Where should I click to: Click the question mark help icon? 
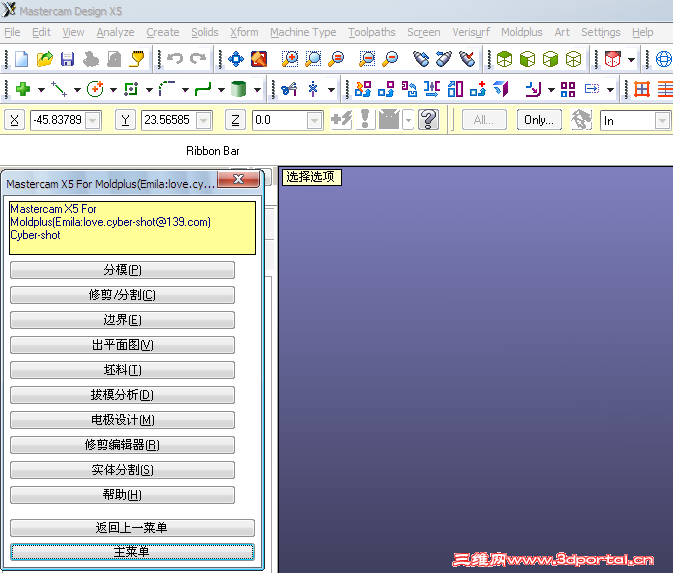(x=428, y=119)
